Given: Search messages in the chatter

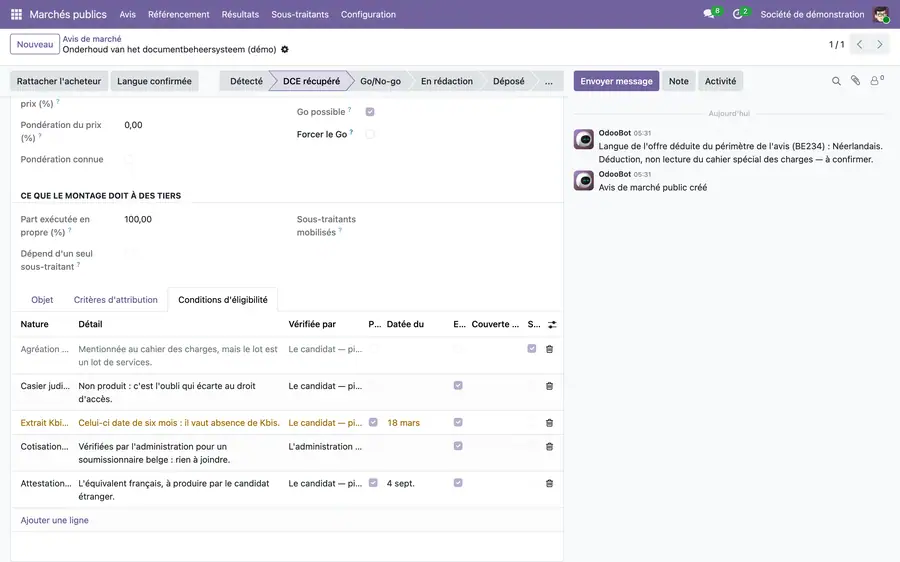Looking at the screenshot, I should pyautogui.click(x=836, y=81).
